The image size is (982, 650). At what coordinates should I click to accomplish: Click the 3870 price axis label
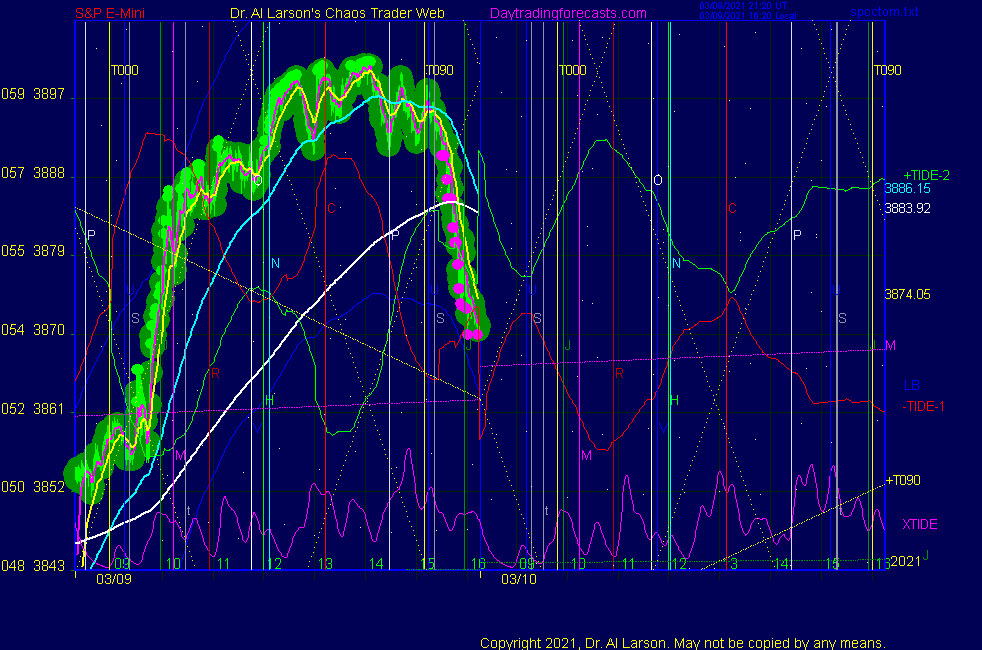(49, 330)
